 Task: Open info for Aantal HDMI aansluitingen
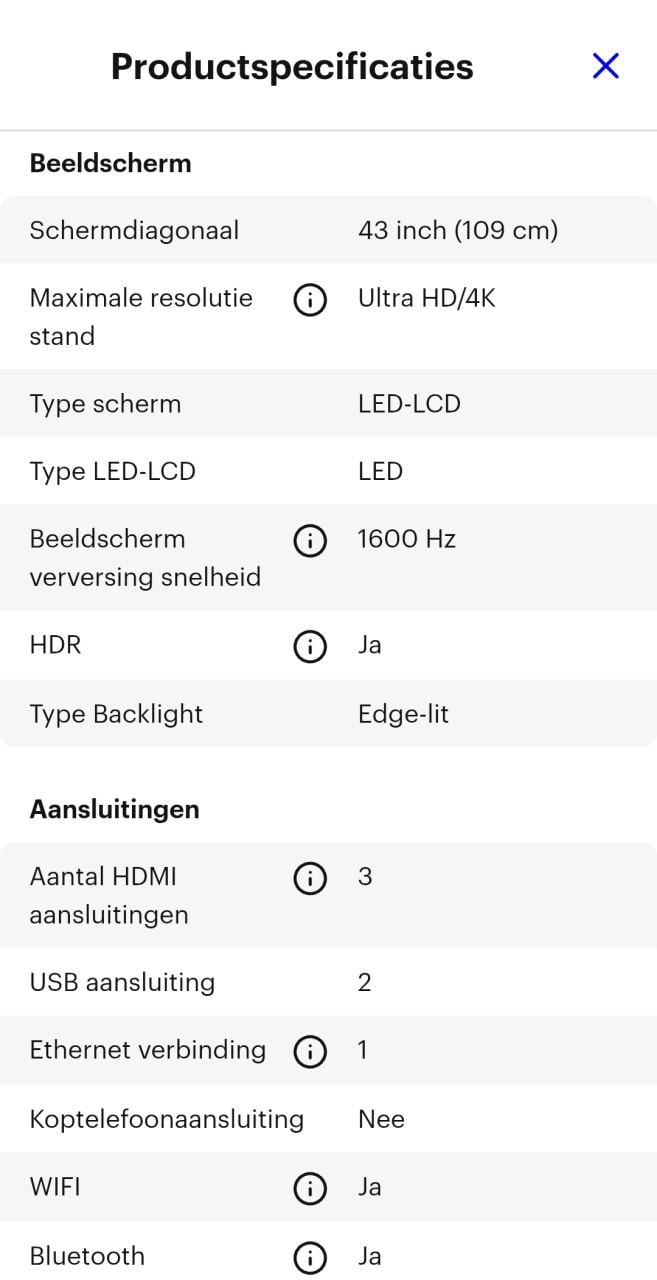click(x=310, y=879)
